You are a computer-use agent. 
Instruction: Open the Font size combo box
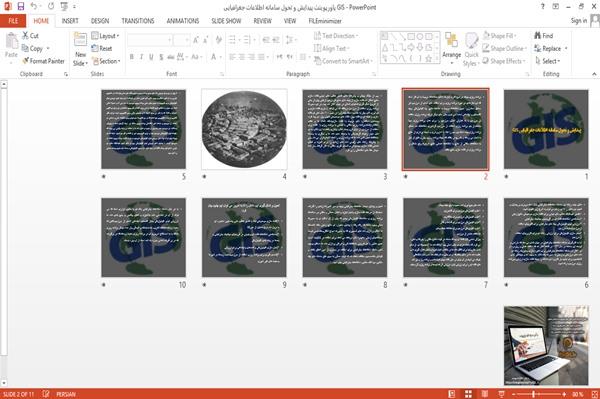(181, 40)
